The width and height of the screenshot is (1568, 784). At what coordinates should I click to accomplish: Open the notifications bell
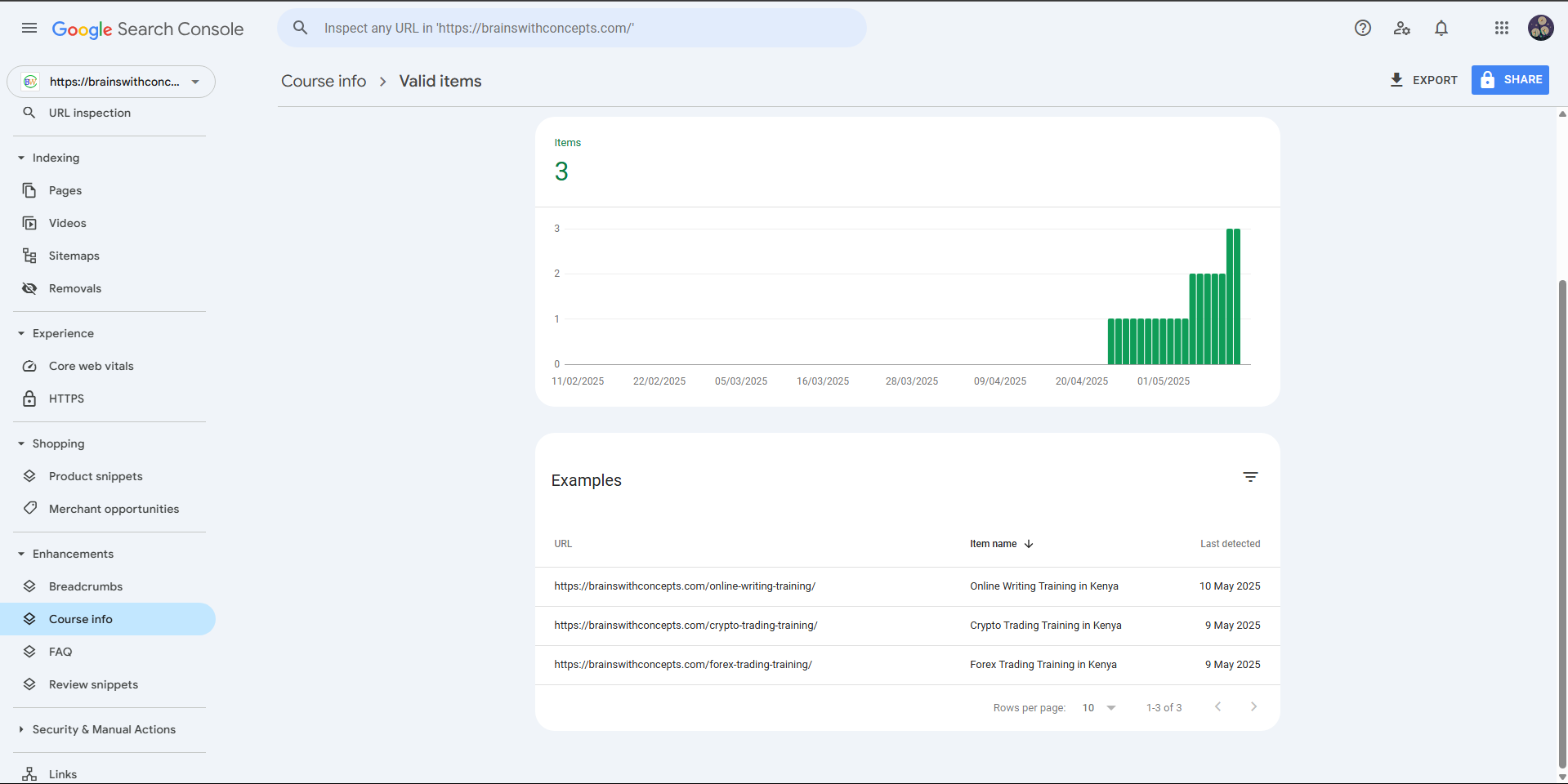click(x=1441, y=28)
